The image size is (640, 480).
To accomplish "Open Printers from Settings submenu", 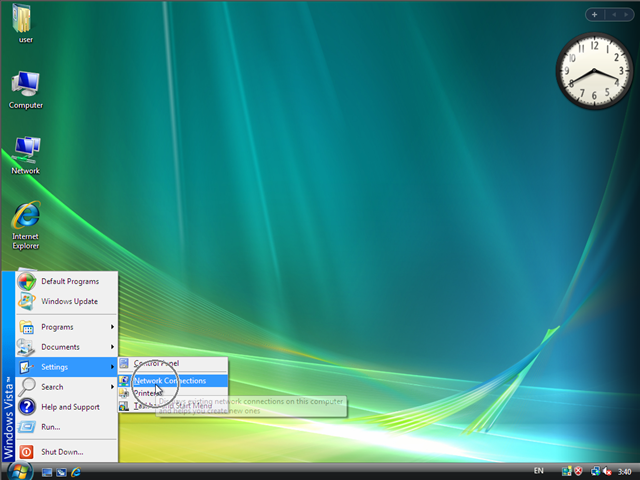I will click(x=173, y=393).
